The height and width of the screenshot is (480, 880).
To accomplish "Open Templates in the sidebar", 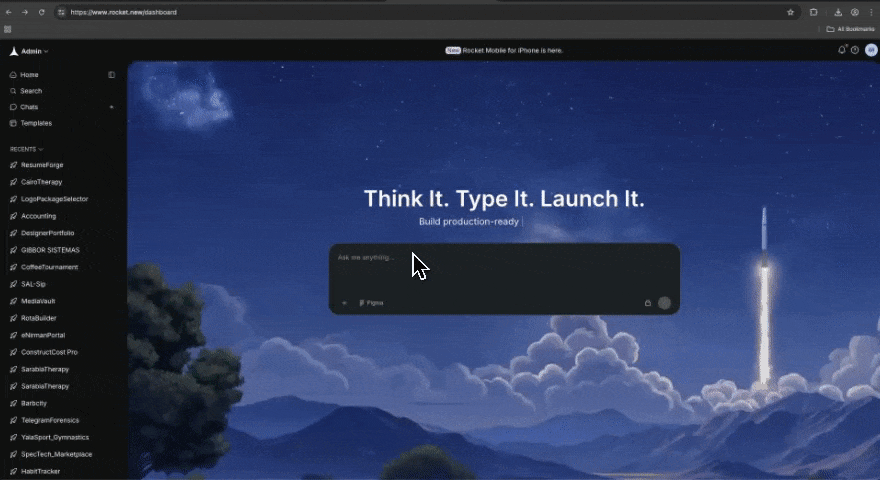I will (36, 123).
